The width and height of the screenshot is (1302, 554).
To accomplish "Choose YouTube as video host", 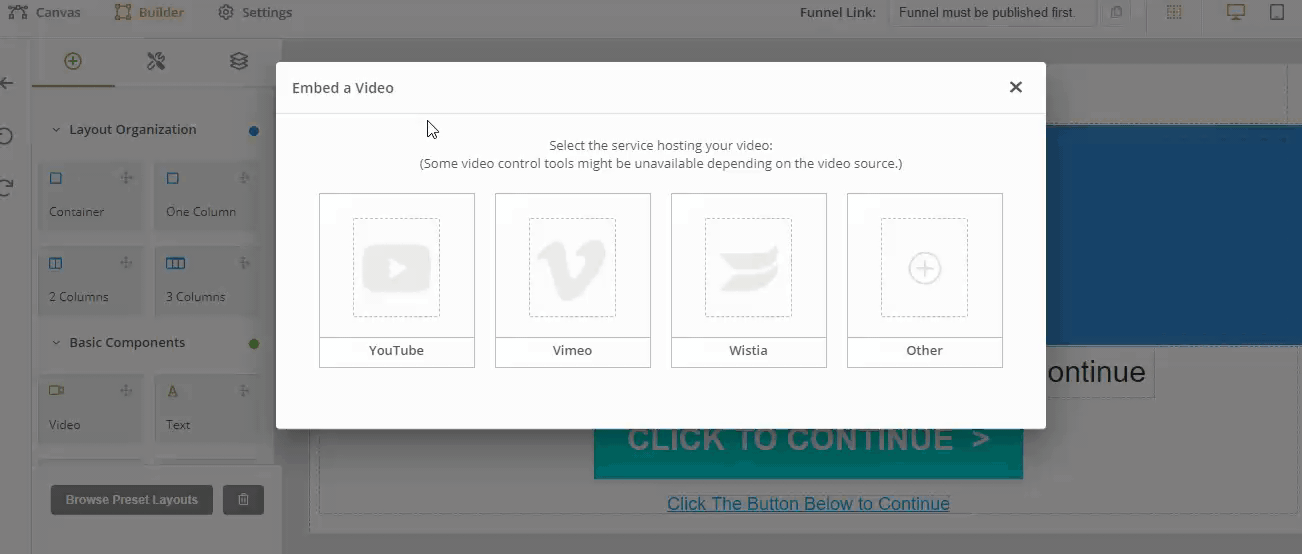I will point(397,280).
